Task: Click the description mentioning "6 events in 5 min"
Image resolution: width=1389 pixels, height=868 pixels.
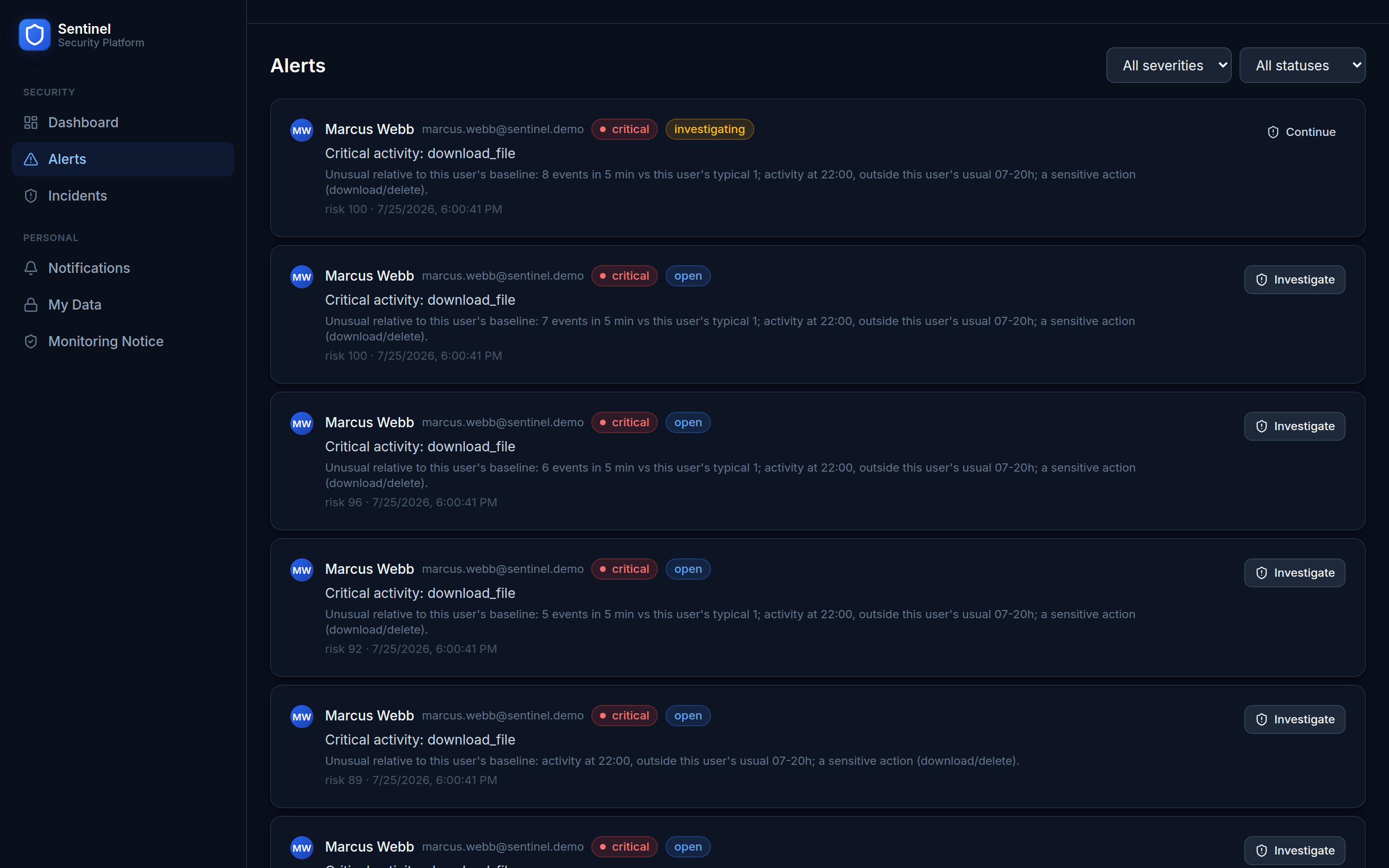Action: (x=730, y=475)
